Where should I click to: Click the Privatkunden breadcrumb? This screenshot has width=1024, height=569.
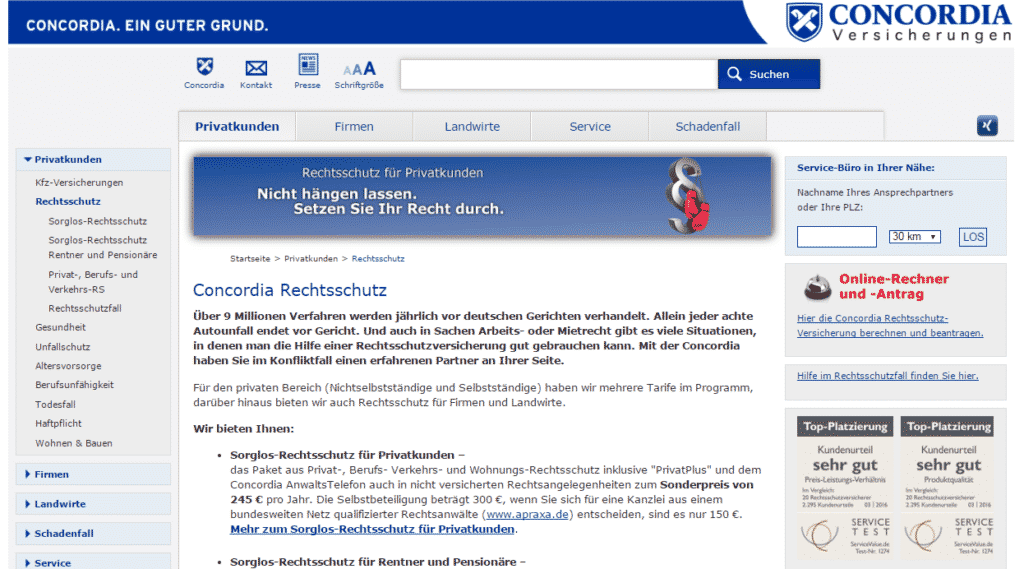click(x=311, y=259)
